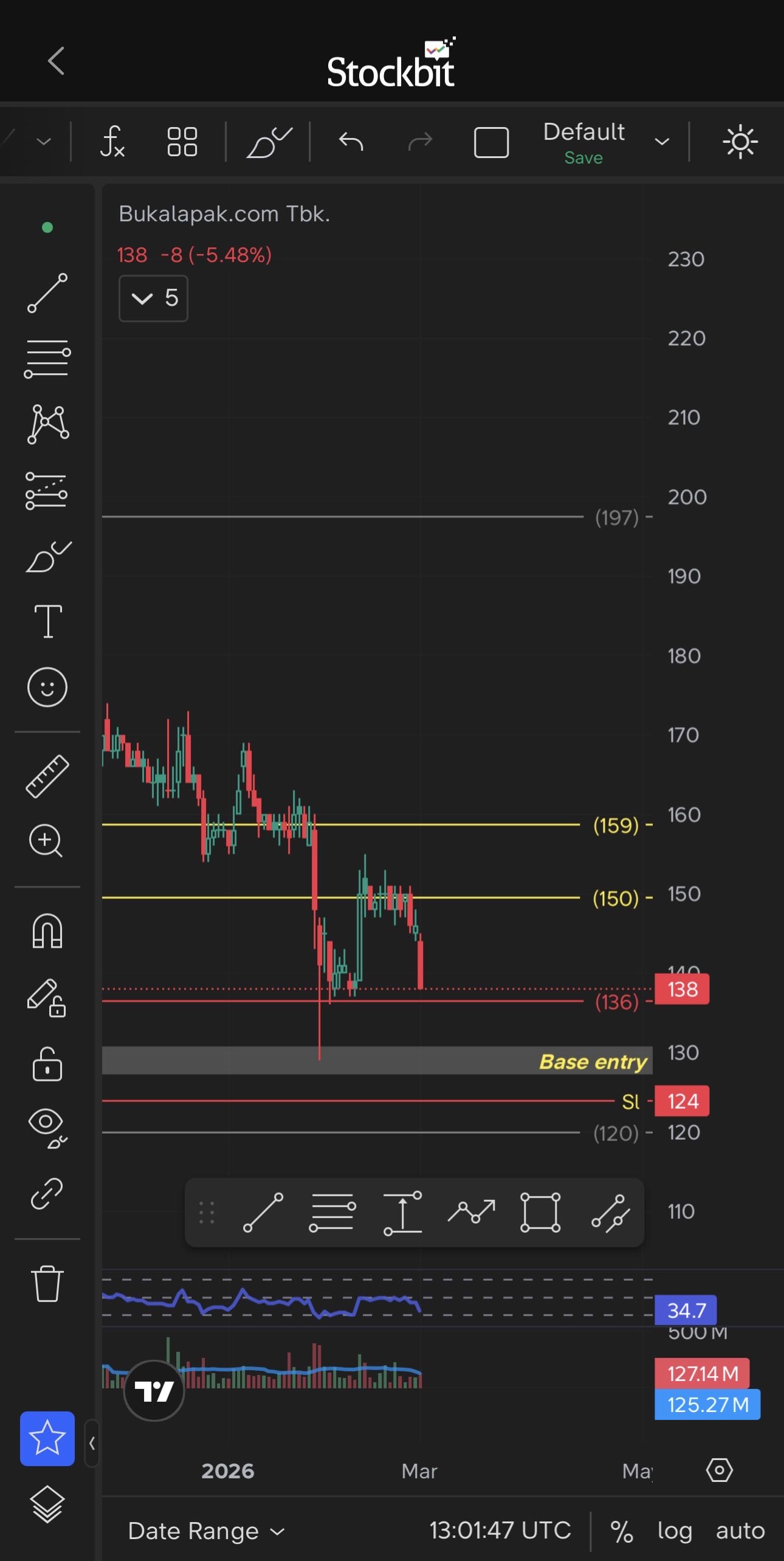Click the red 124 SL price label
The width and height of the screenshot is (784, 1561).
[682, 1101]
